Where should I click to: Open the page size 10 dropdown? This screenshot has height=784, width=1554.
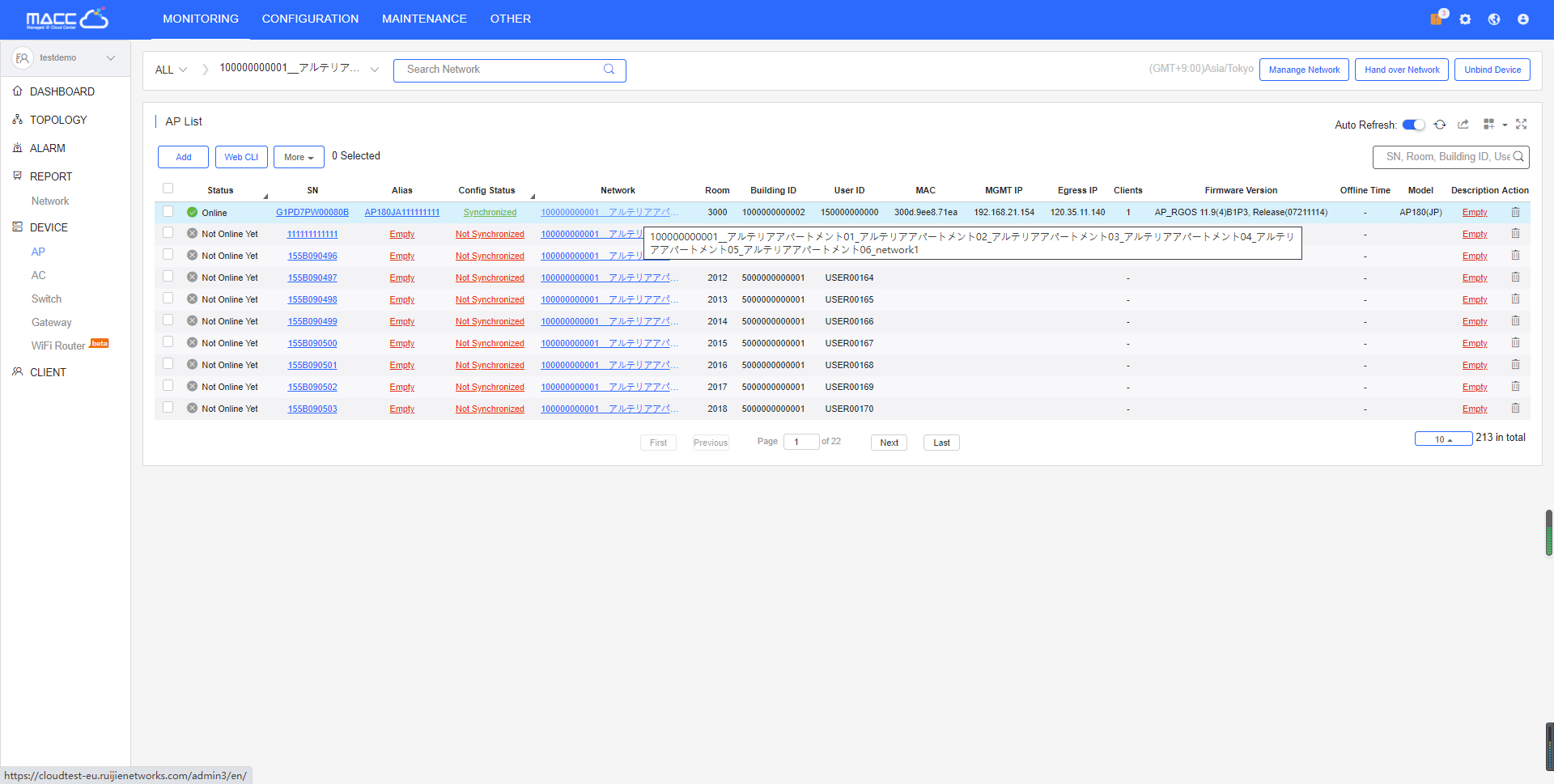coord(1443,439)
